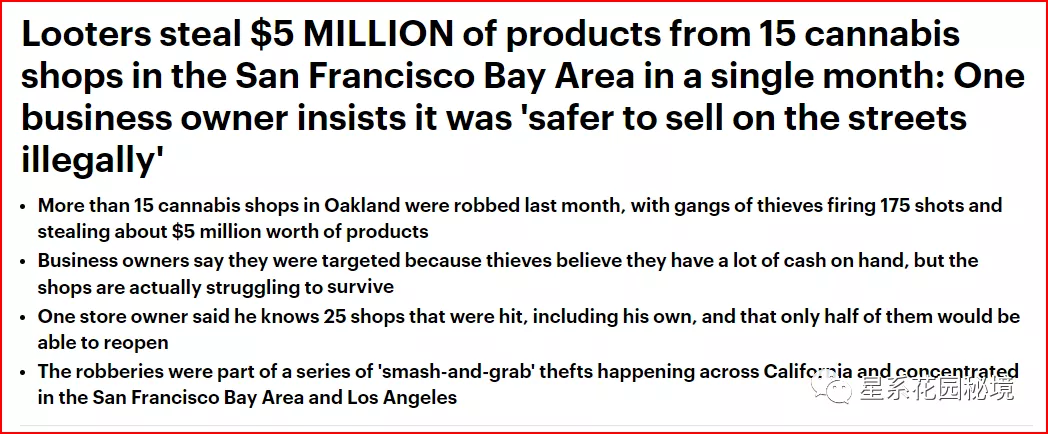1048x434 pixels.
Task: Select the bullet beginning "The robberies were part"
Action: (528, 385)
